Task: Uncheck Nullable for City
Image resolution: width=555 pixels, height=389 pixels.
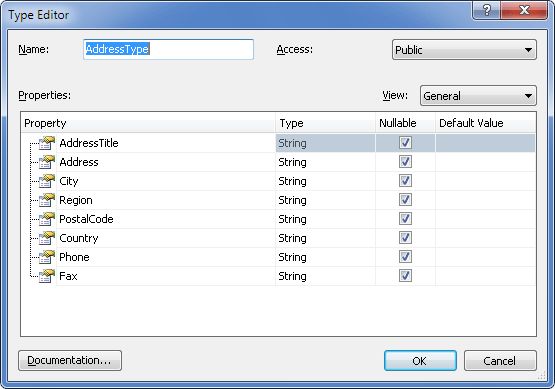Action: (x=405, y=181)
